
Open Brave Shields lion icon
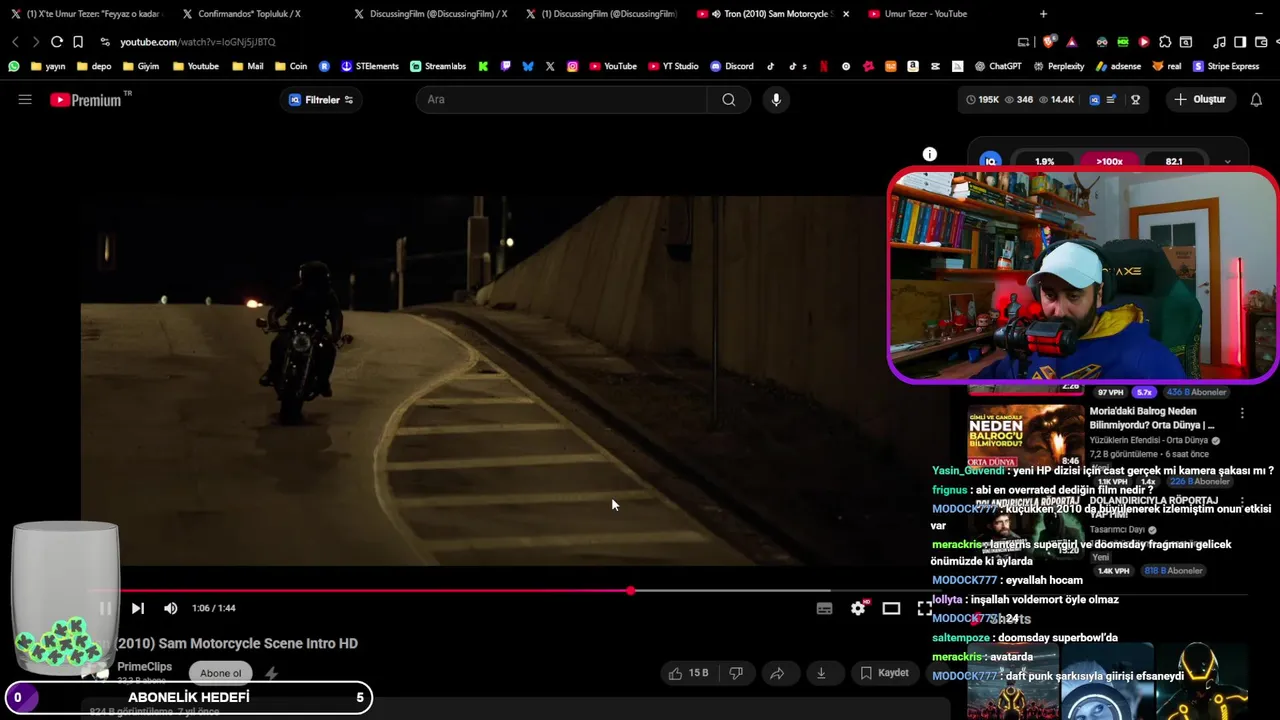coord(1049,42)
